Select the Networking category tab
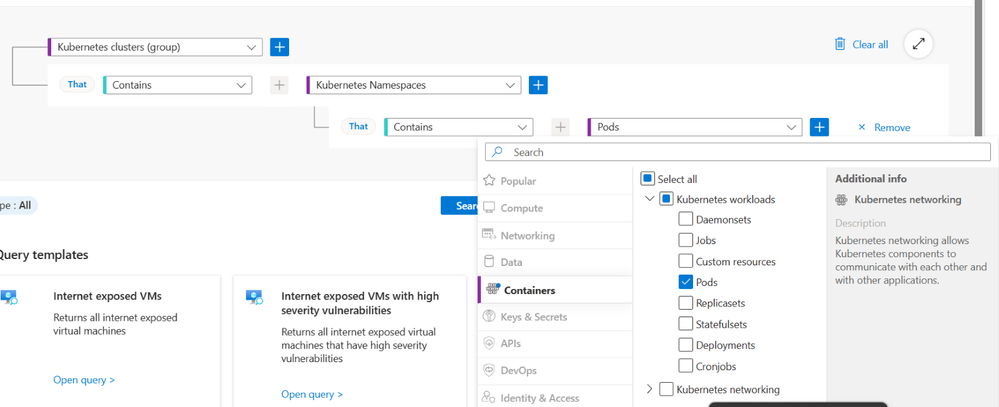Image resolution: width=999 pixels, height=407 pixels. pyautogui.click(x=554, y=235)
